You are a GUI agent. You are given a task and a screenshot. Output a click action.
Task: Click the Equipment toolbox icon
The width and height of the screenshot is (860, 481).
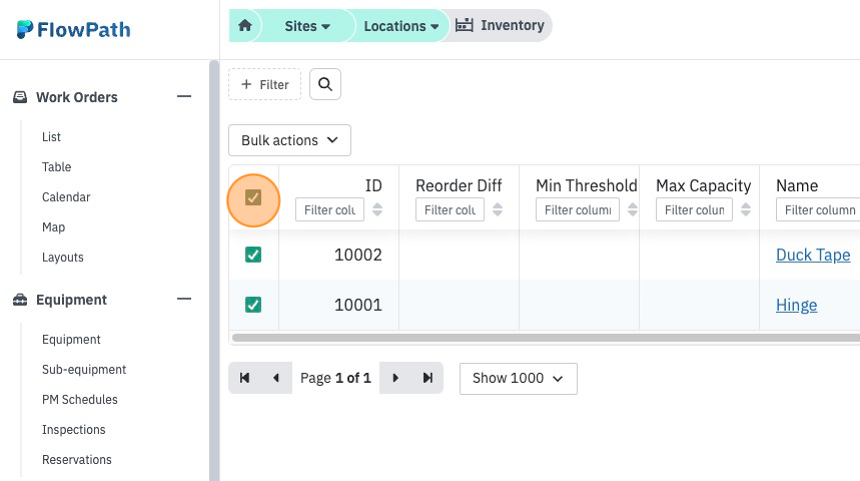click(x=20, y=299)
